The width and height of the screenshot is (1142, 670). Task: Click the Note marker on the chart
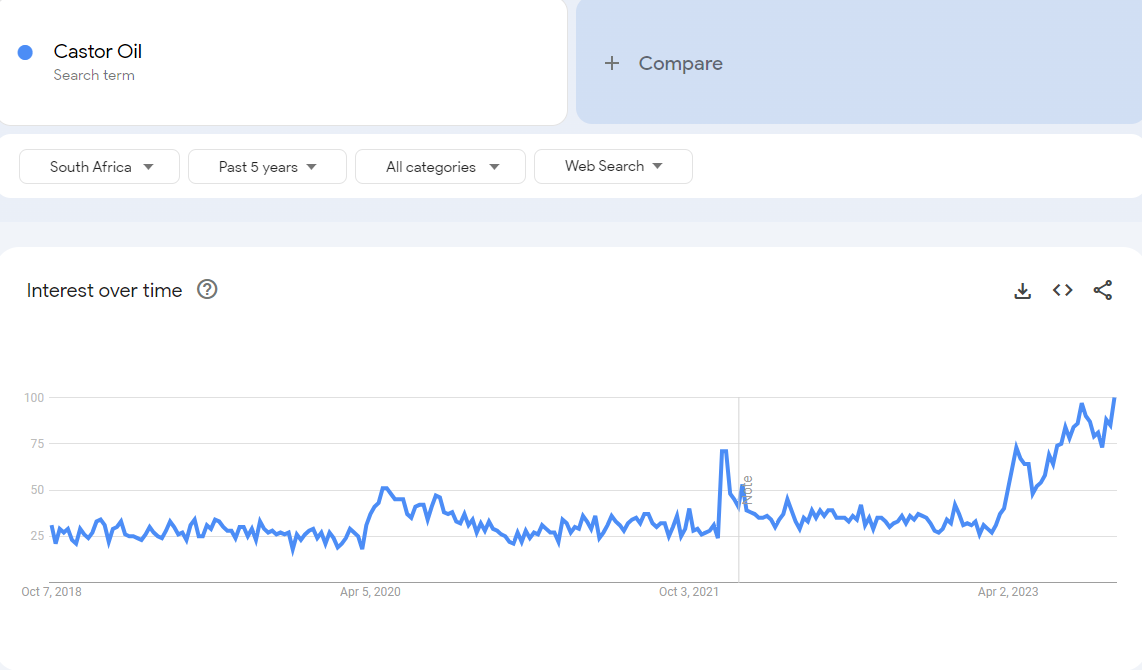(747, 489)
